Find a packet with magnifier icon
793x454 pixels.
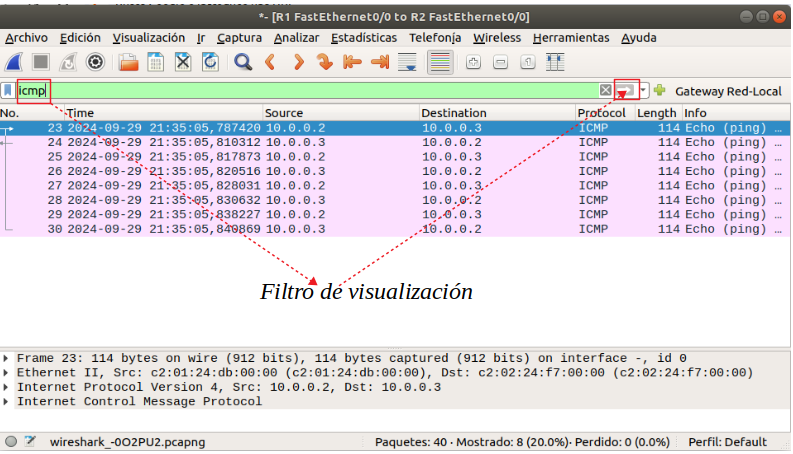tap(243, 62)
